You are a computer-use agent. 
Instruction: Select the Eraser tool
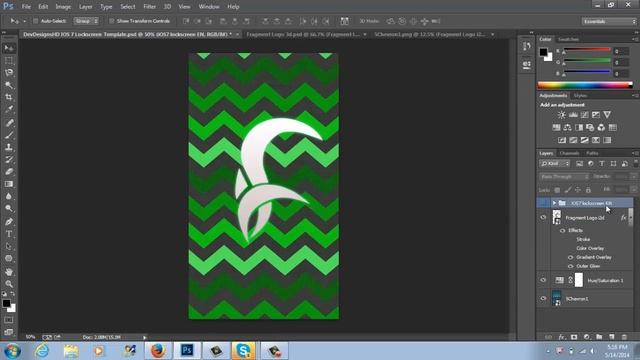(x=9, y=172)
